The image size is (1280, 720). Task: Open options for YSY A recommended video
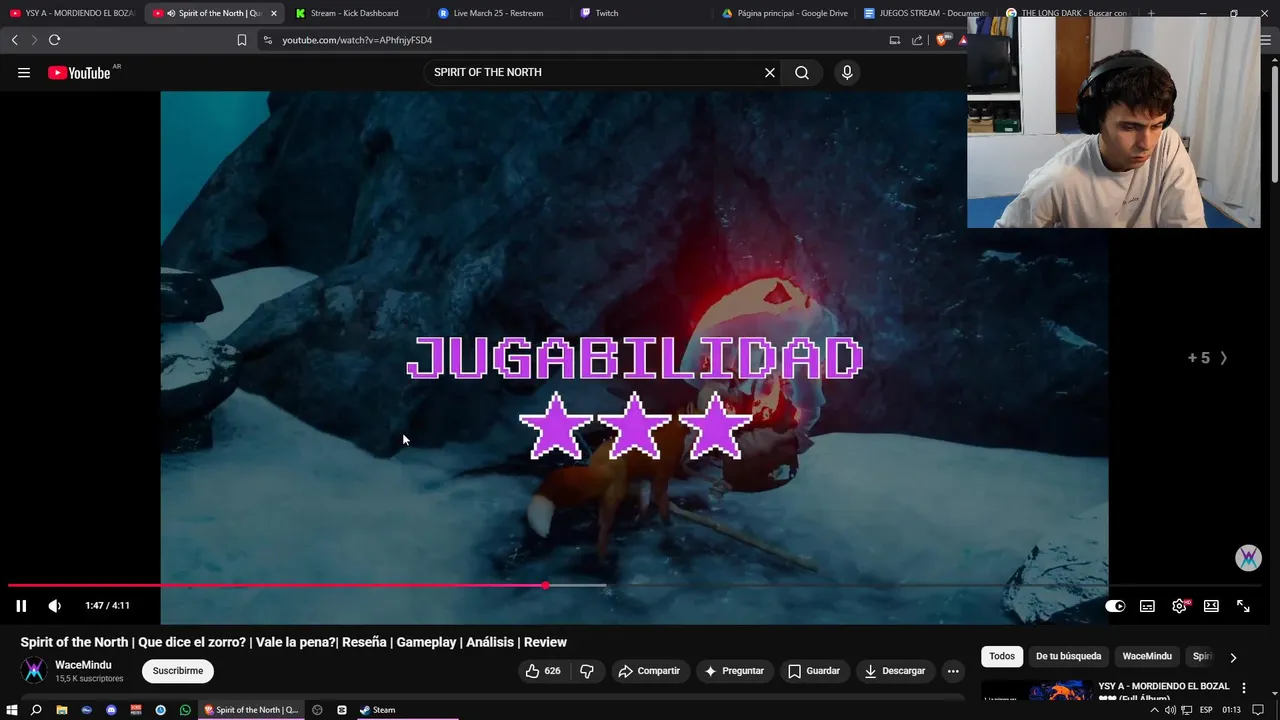pos(1244,688)
